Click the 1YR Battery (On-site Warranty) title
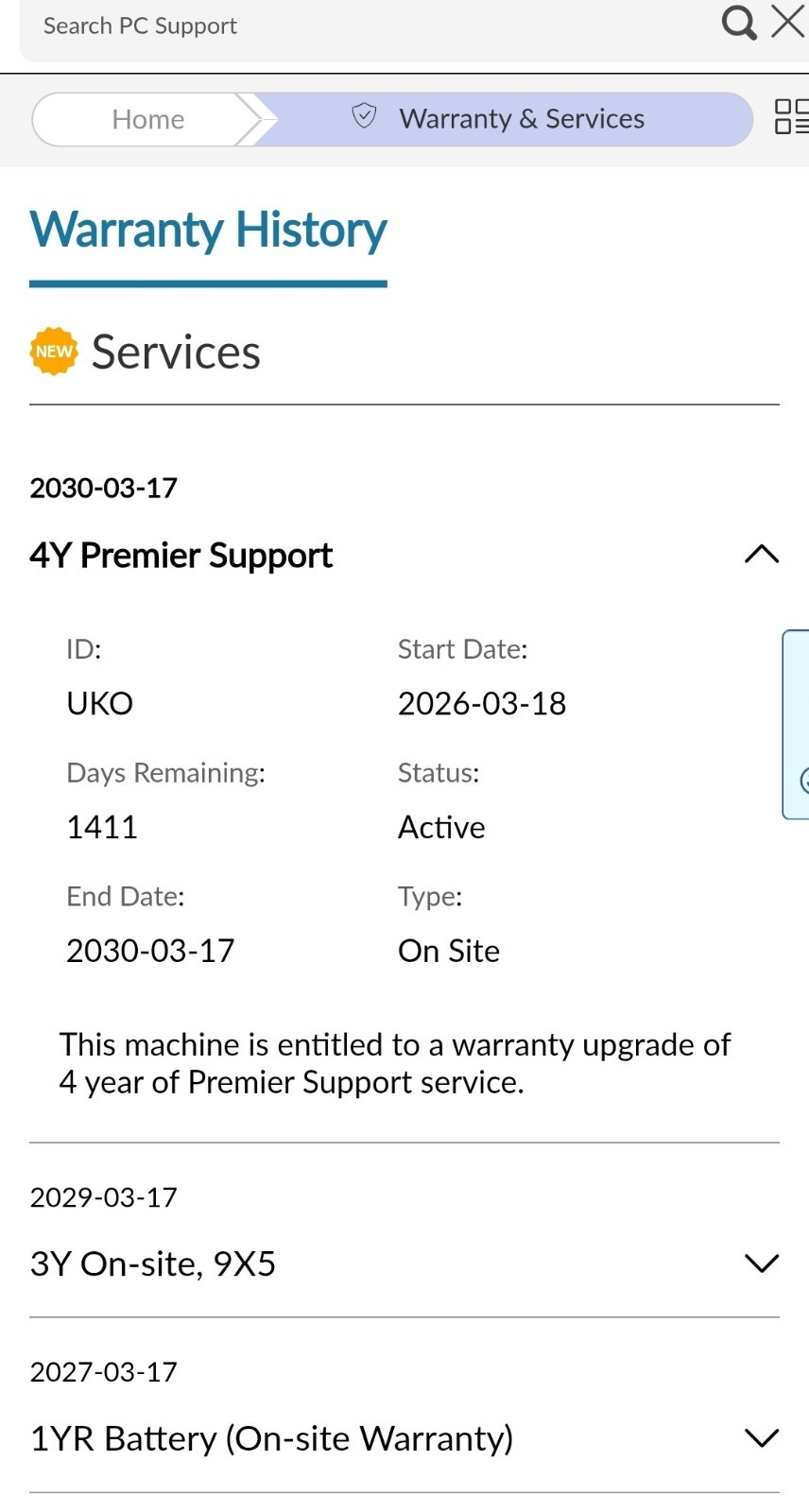This screenshot has height=1512, width=809. tap(271, 1438)
